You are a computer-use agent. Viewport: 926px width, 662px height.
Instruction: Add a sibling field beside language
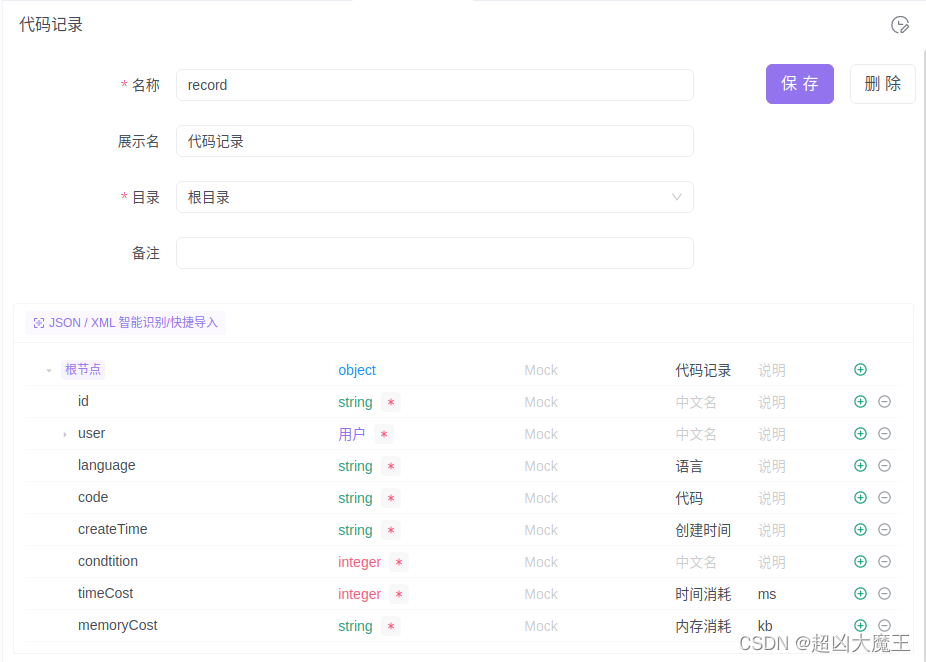[860, 465]
